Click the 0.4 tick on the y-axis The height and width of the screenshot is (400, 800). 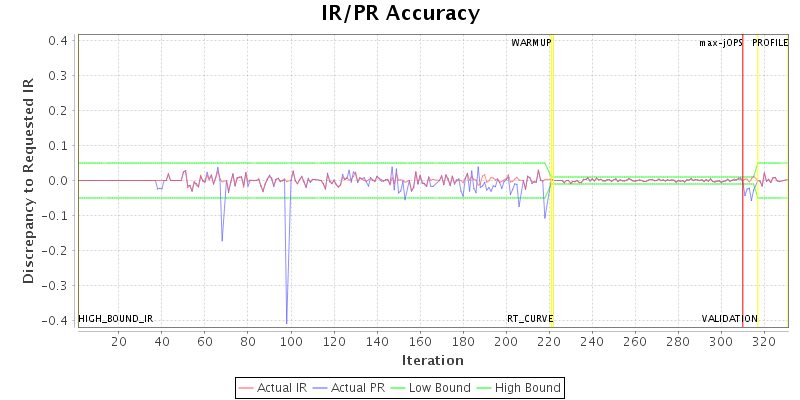(x=57, y=41)
